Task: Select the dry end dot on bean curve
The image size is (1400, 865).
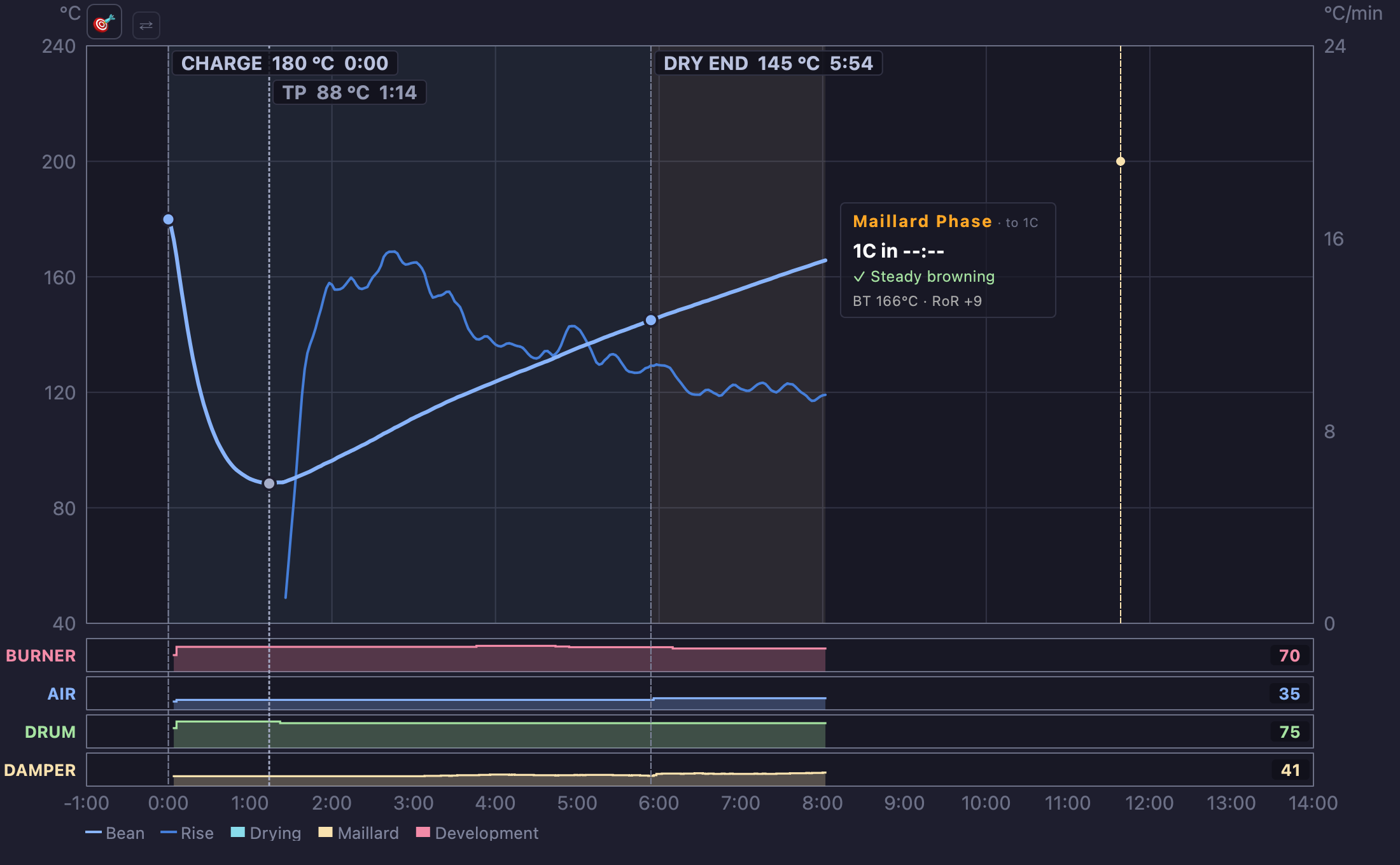Action: [651, 320]
